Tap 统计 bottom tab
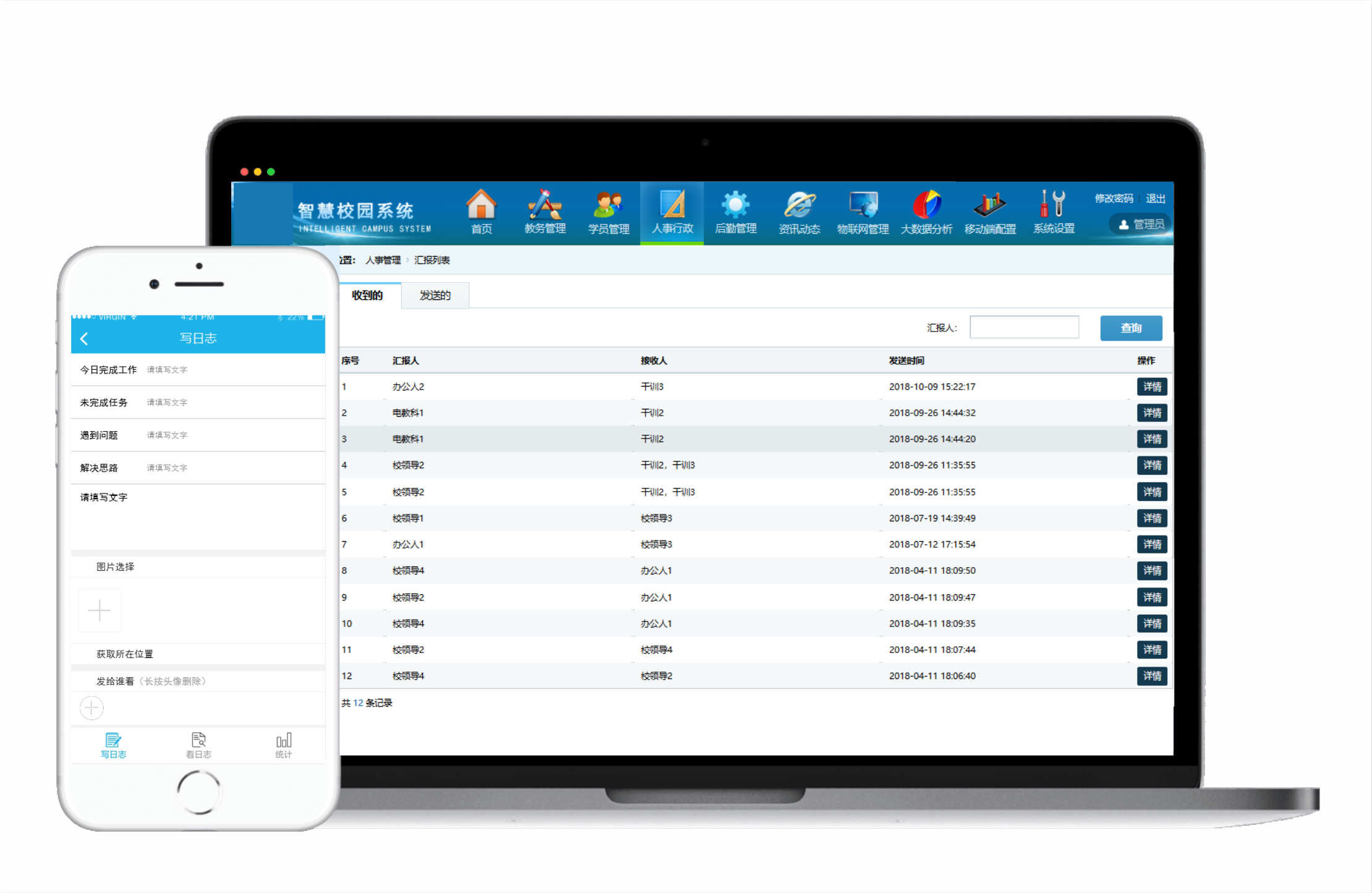The image size is (1372, 893). pos(284,745)
